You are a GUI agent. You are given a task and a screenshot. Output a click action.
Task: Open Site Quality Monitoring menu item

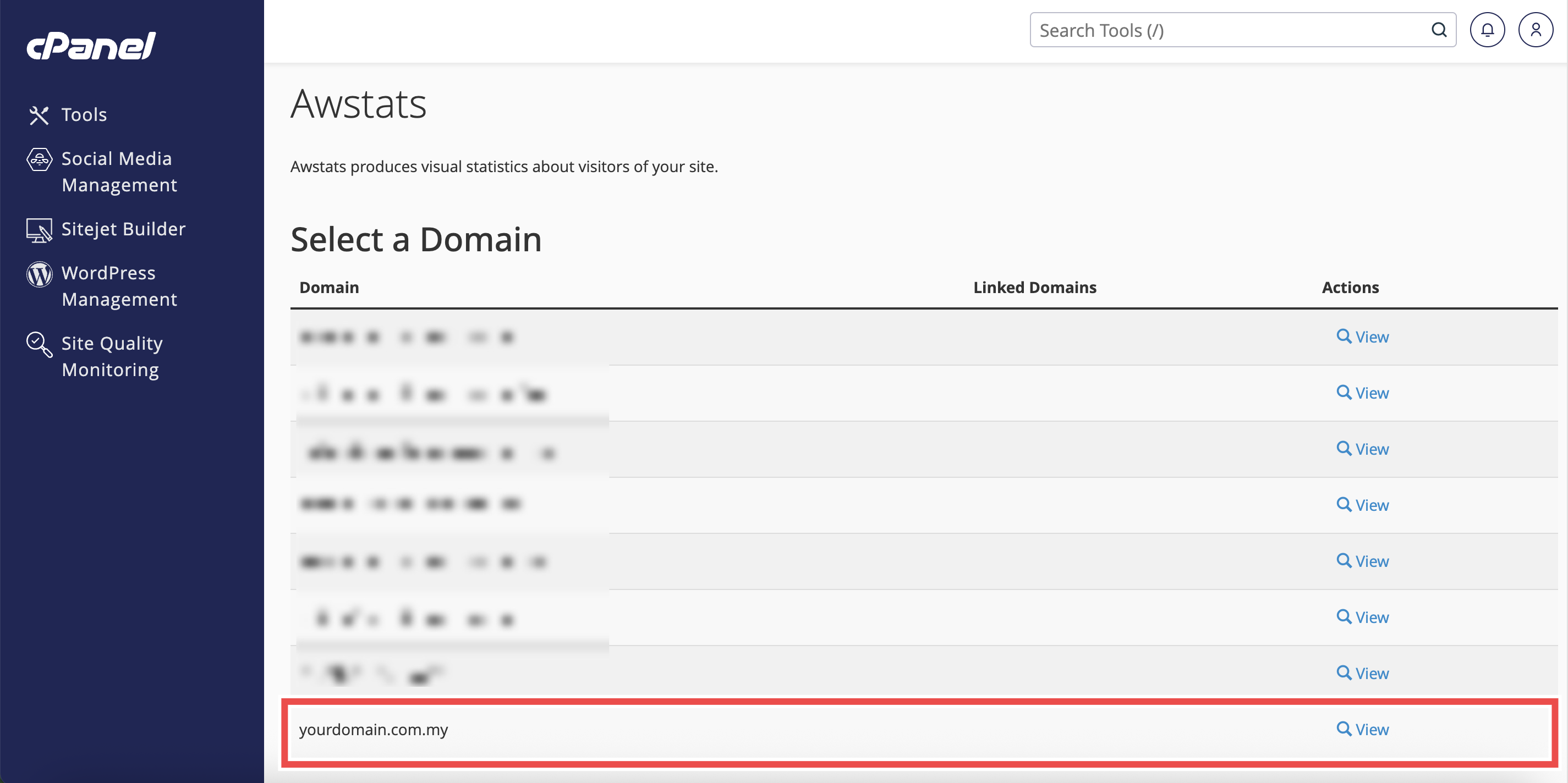pos(112,356)
